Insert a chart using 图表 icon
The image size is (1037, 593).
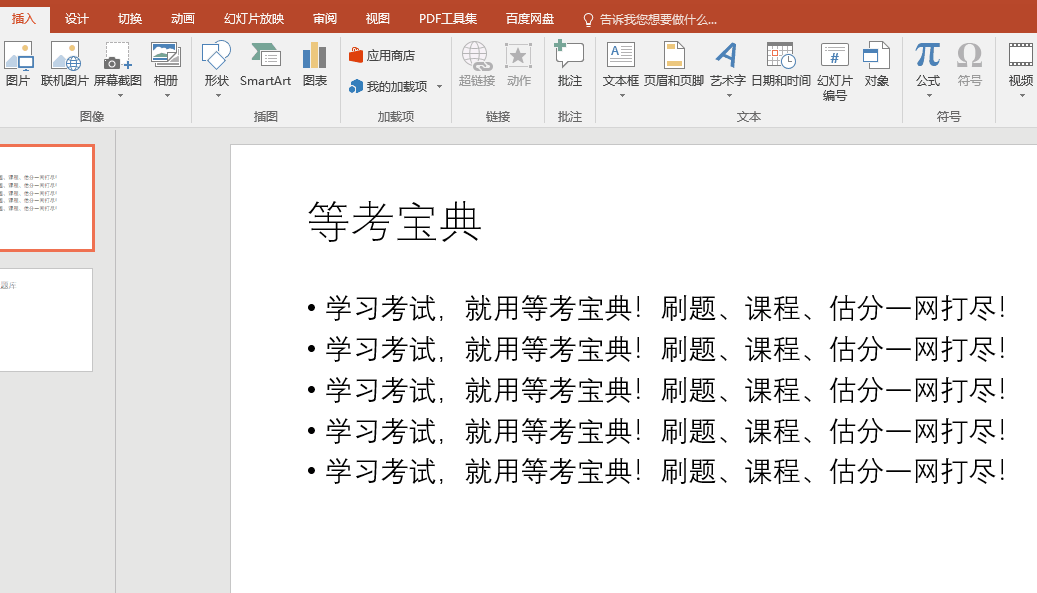(x=315, y=56)
